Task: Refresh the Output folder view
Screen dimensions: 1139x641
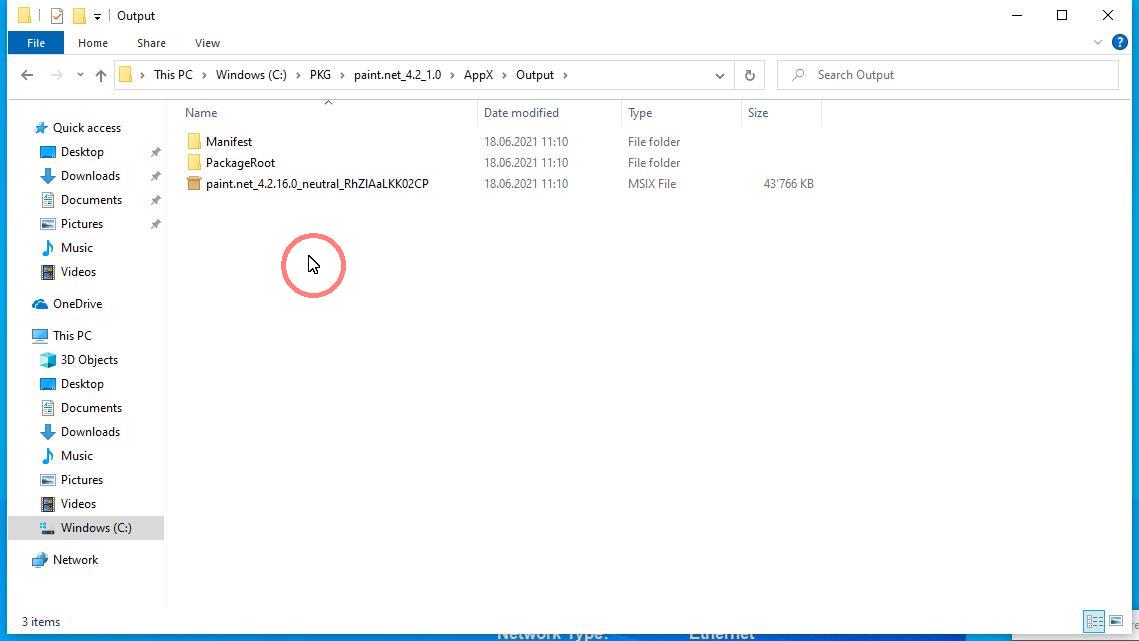Action: (749, 75)
